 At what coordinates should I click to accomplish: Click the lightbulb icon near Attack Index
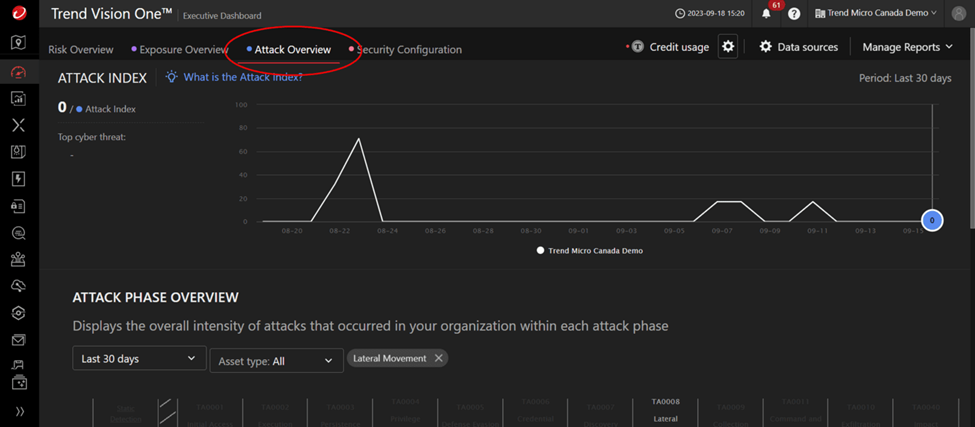click(172, 77)
